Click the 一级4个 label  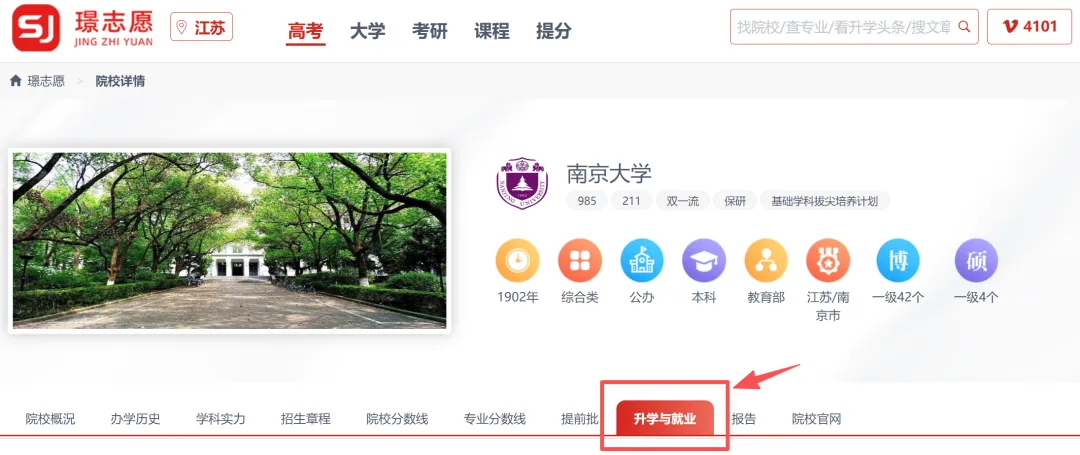[x=976, y=298]
